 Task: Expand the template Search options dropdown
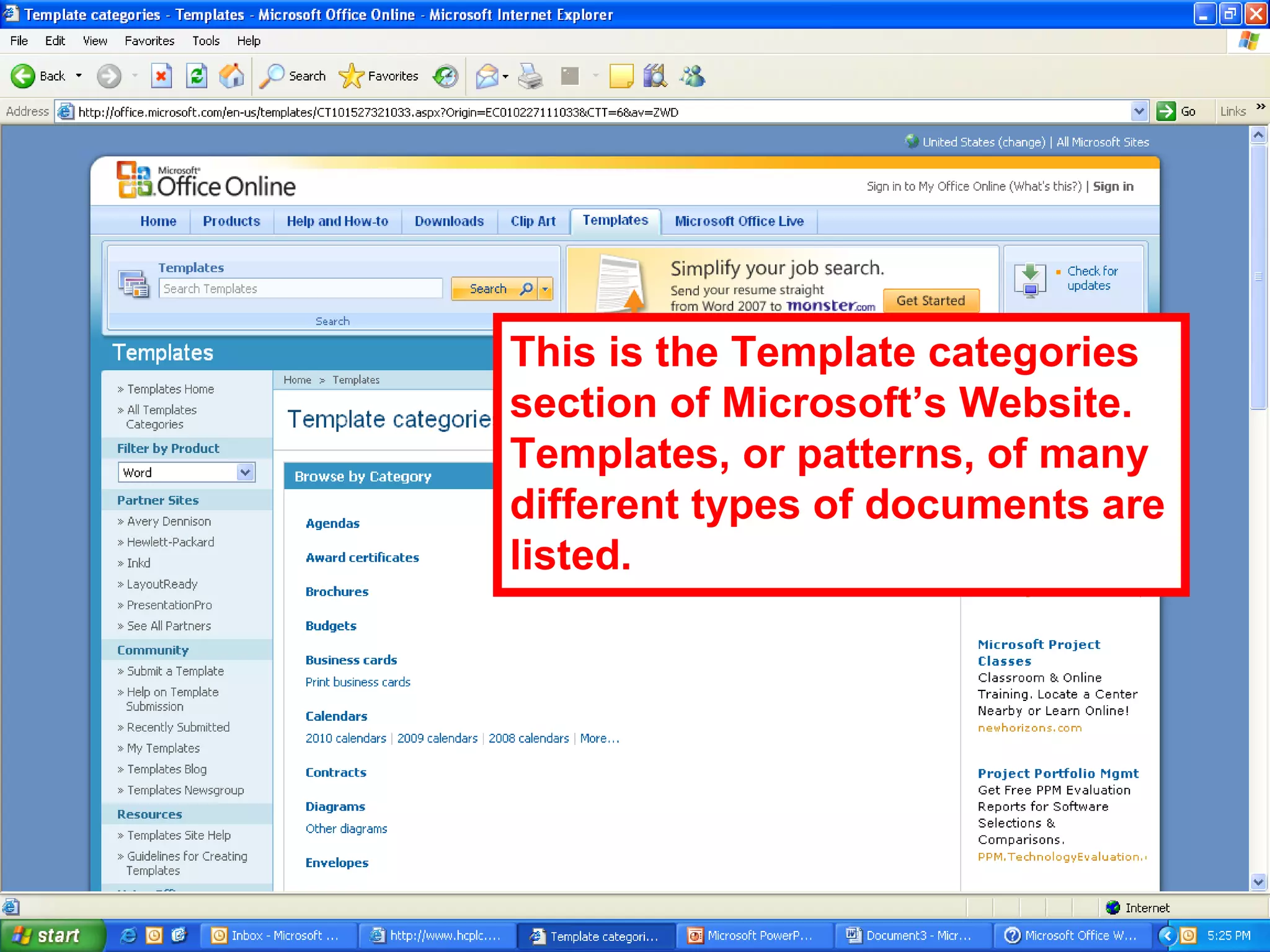(545, 289)
